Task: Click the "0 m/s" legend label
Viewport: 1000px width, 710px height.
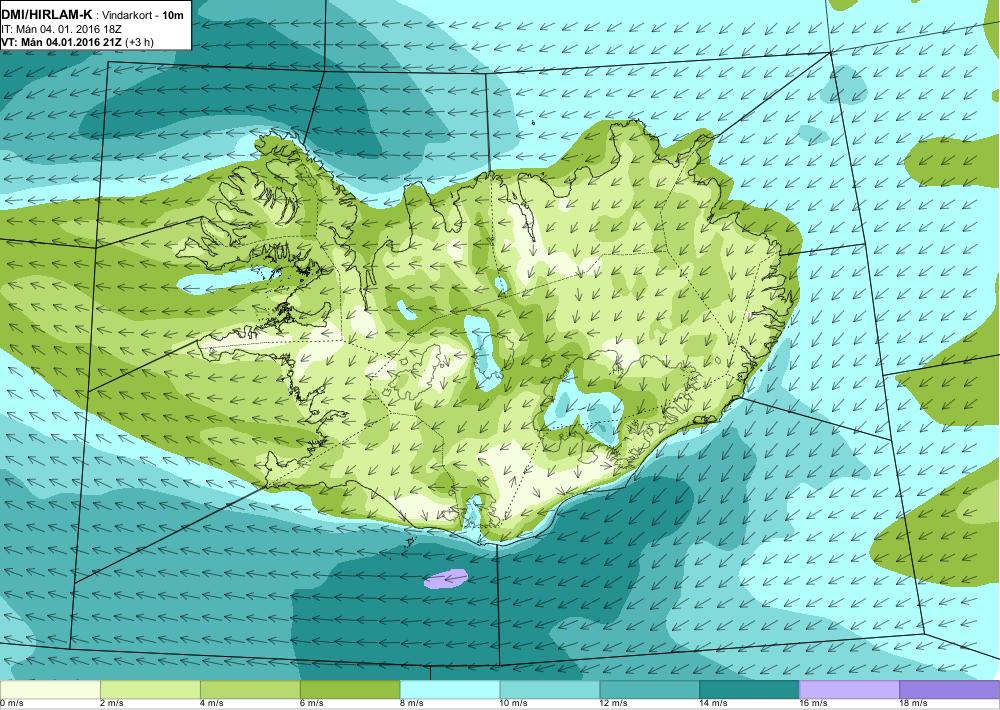Action: (x=11, y=703)
